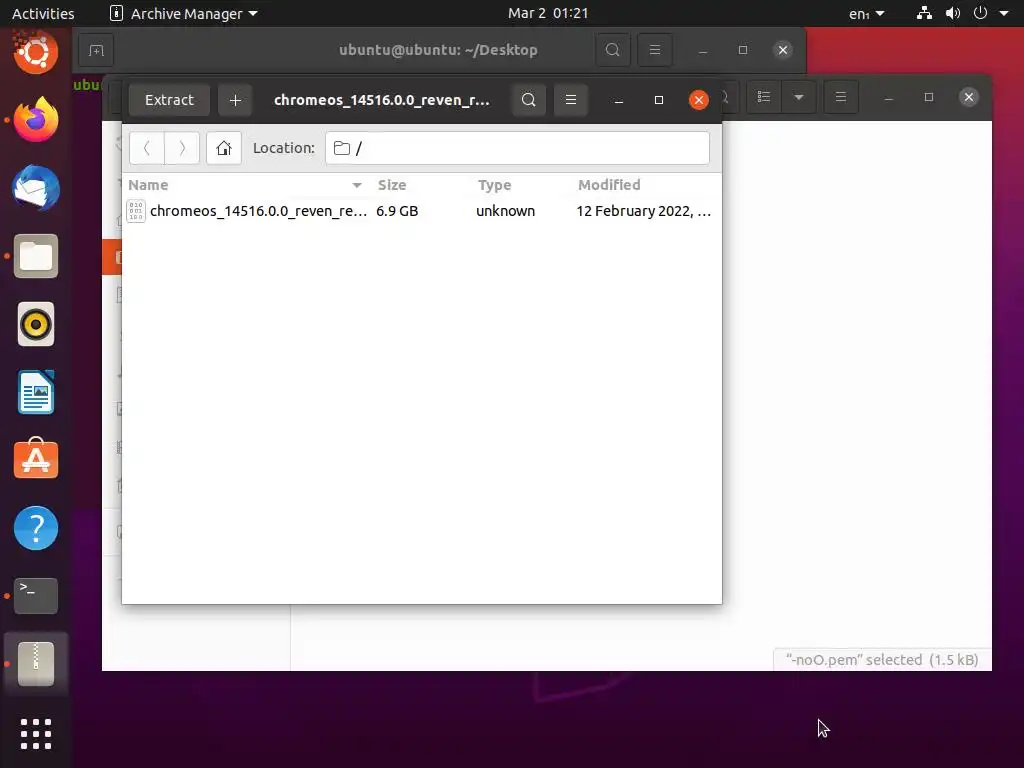Sort by the Name column
1024x768 pixels.
click(x=246, y=185)
